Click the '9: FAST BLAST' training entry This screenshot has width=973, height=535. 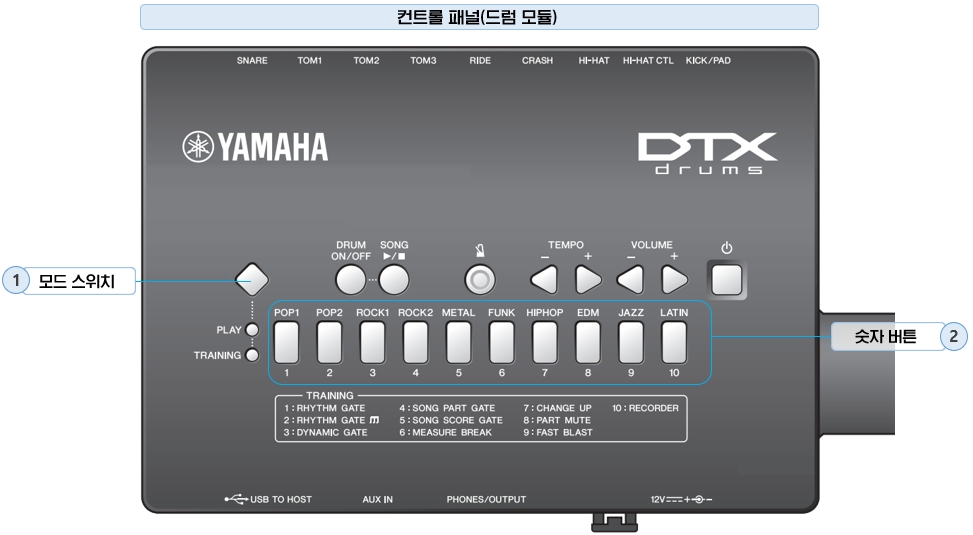point(558,432)
